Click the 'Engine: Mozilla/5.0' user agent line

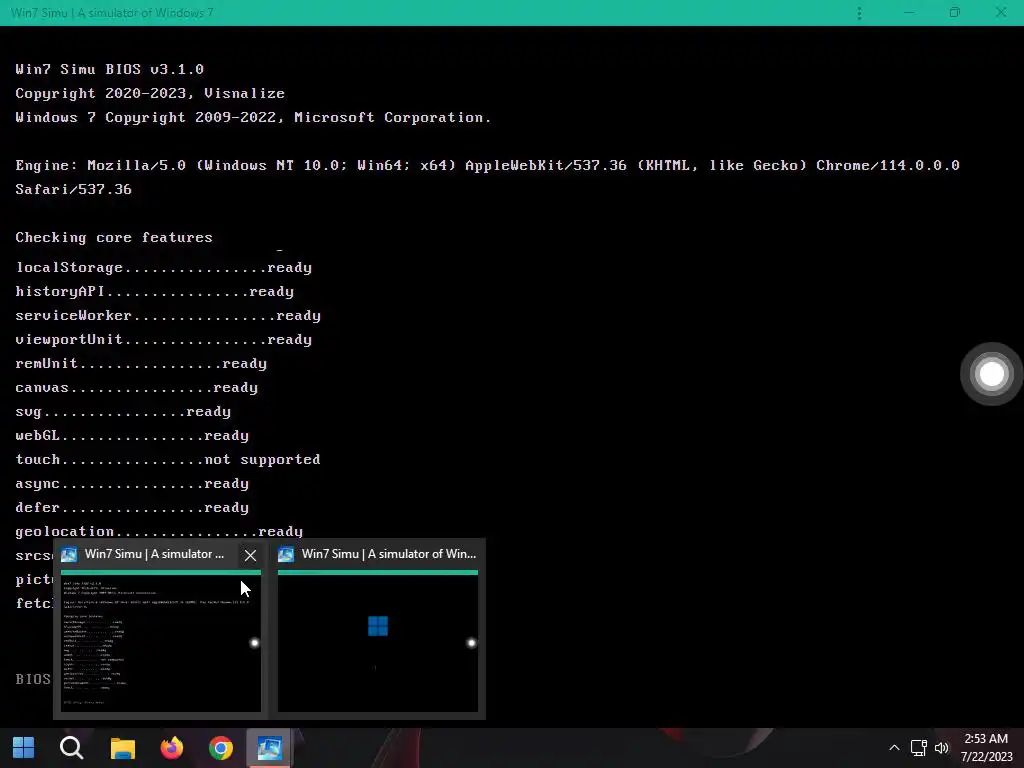[x=487, y=165]
